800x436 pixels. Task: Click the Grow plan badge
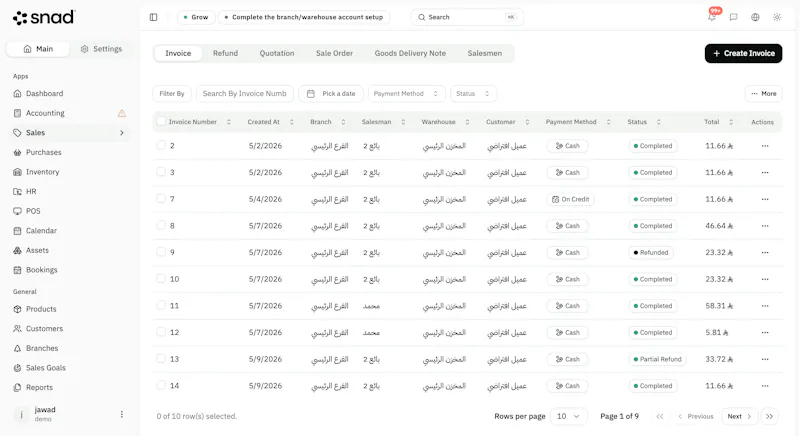click(196, 17)
